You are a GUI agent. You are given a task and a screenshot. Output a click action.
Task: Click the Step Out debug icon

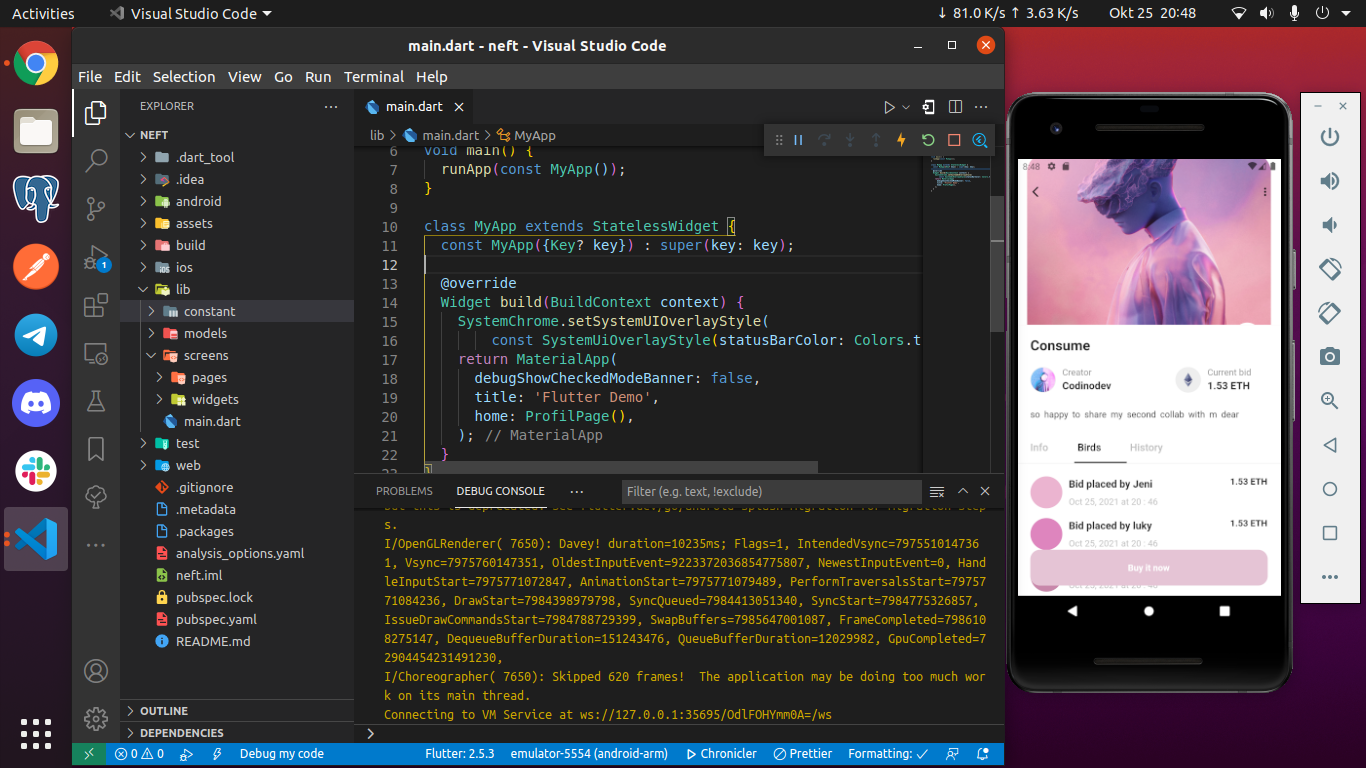876,140
